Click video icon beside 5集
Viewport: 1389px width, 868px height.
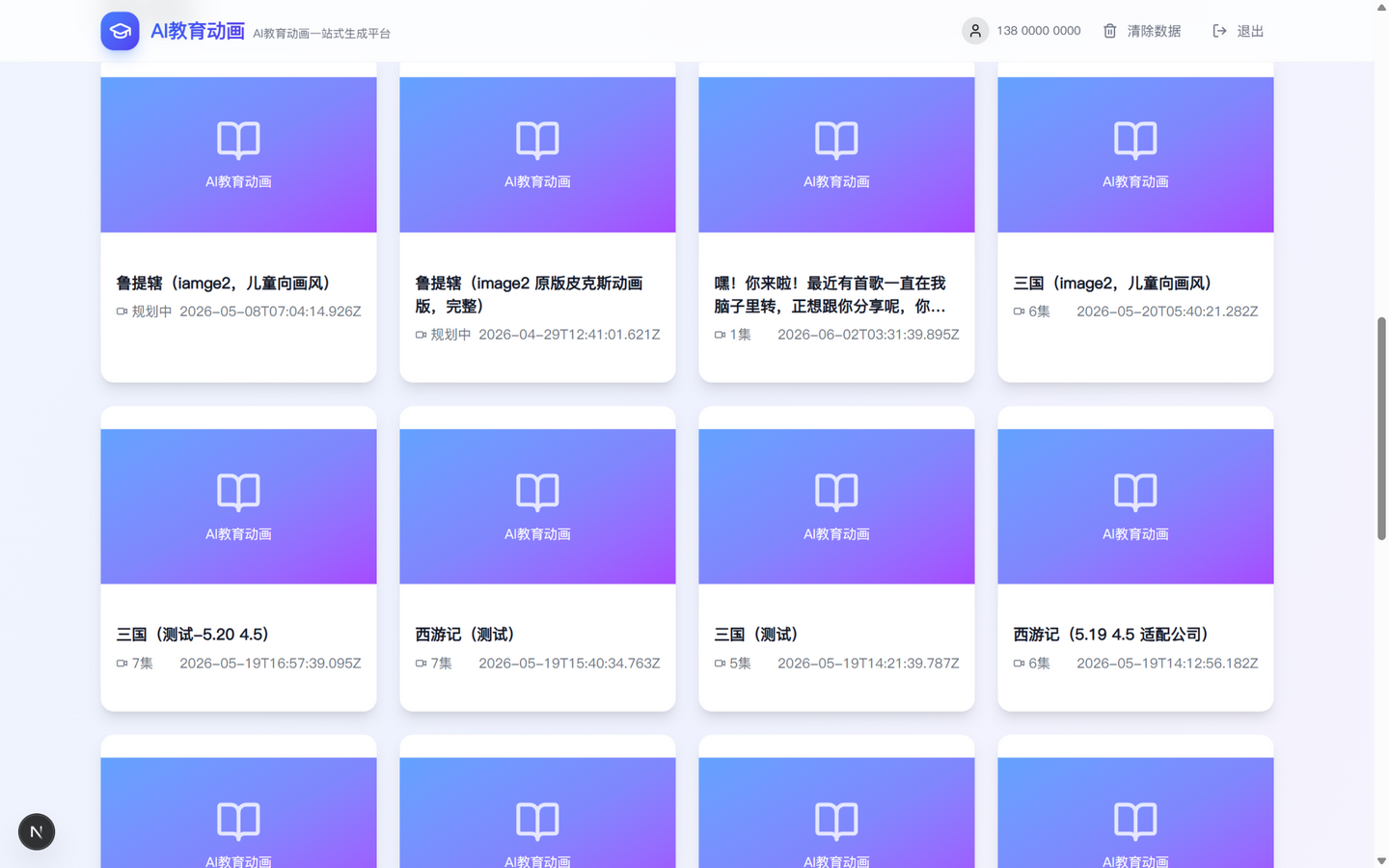tap(720, 664)
